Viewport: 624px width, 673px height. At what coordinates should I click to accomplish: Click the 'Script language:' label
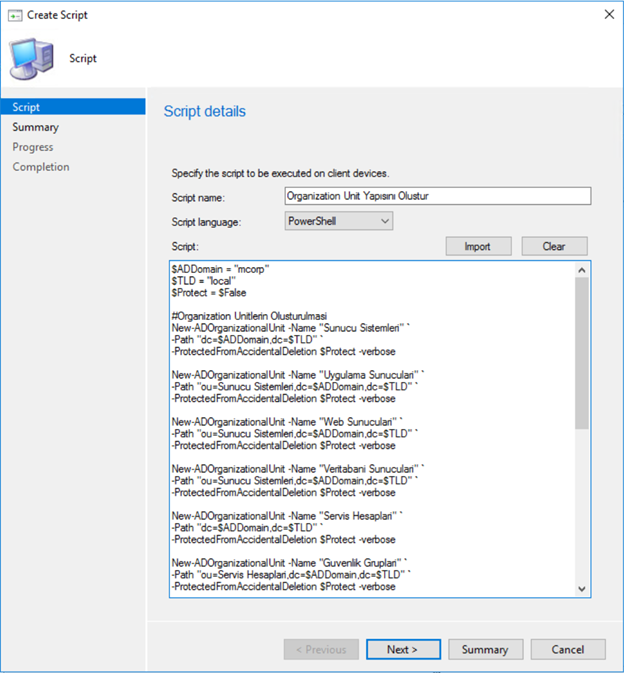[206, 222]
